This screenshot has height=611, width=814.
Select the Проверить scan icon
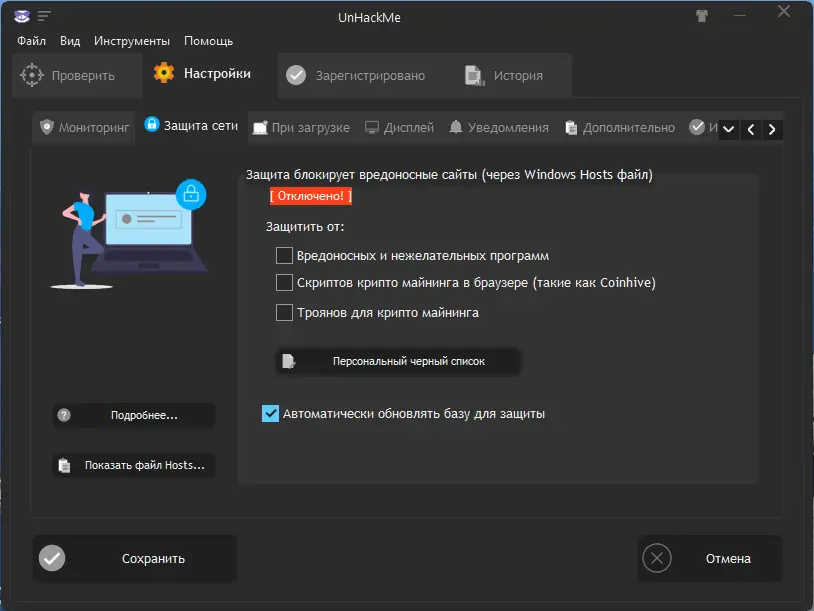pos(31,74)
